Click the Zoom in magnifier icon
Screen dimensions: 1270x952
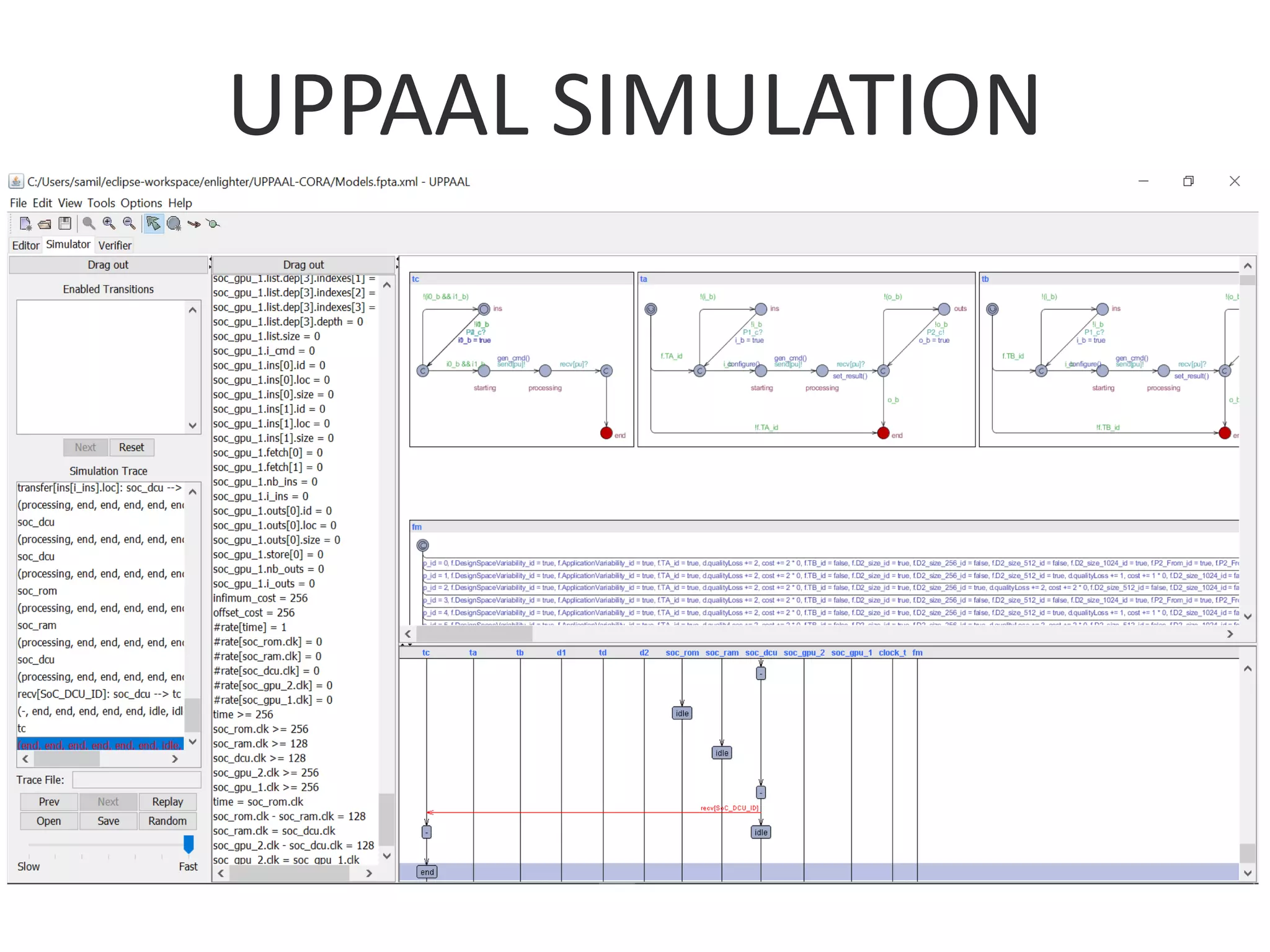point(109,224)
